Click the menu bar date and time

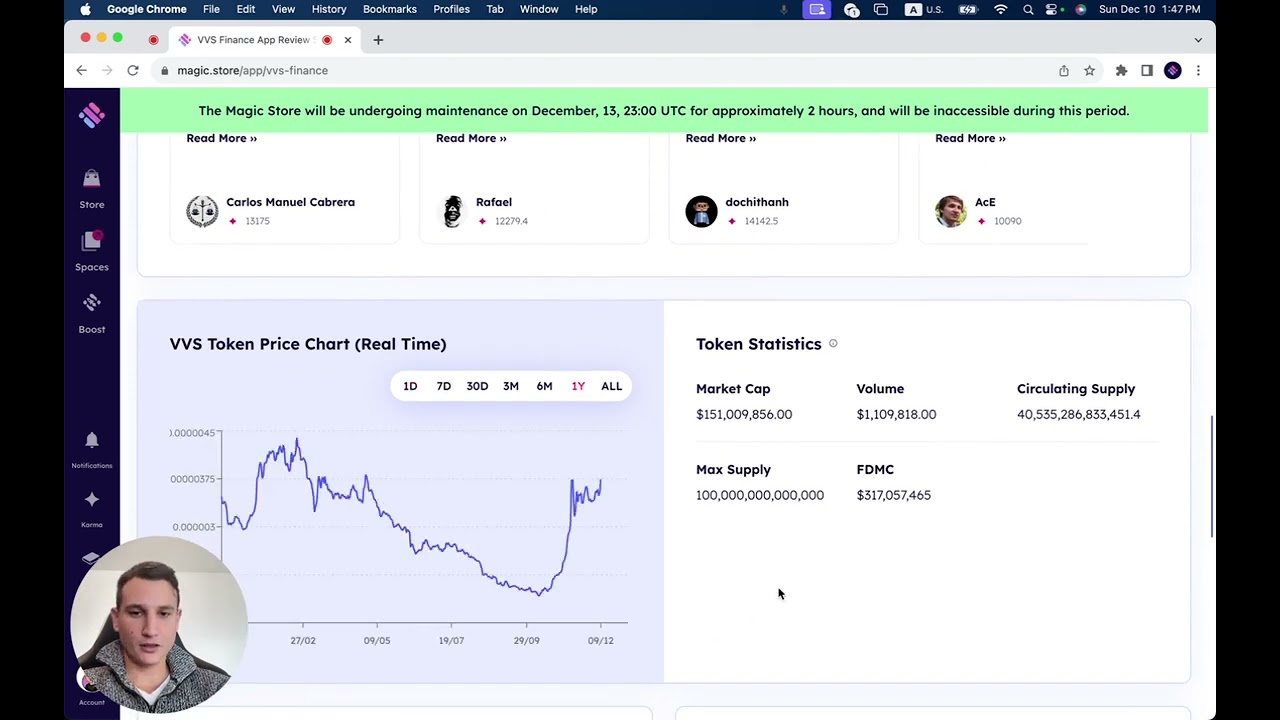pos(1149,9)
